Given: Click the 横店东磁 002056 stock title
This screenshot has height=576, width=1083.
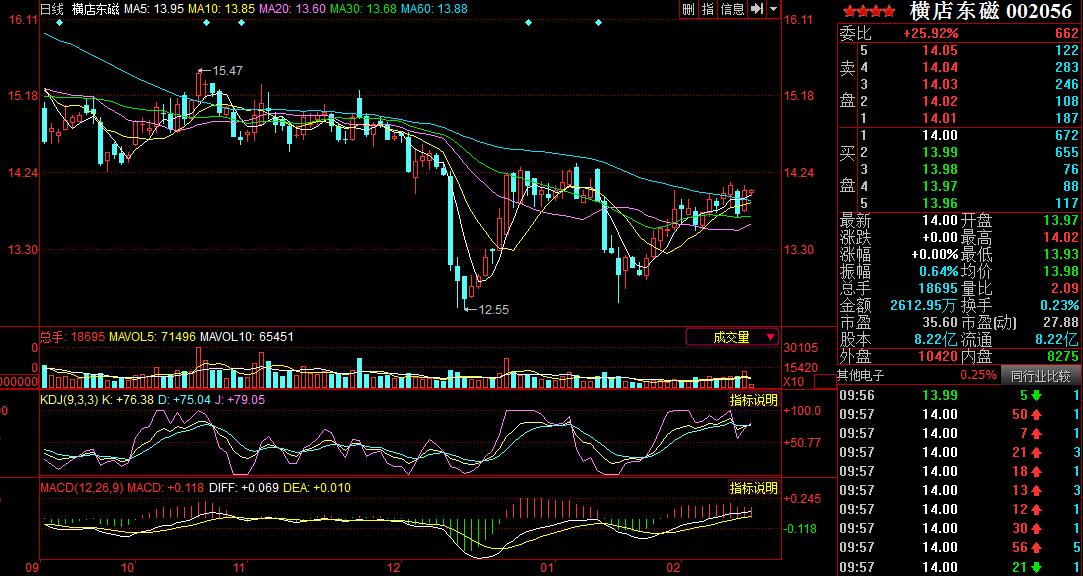Looking at the screenshot, I should pos(991,11).
